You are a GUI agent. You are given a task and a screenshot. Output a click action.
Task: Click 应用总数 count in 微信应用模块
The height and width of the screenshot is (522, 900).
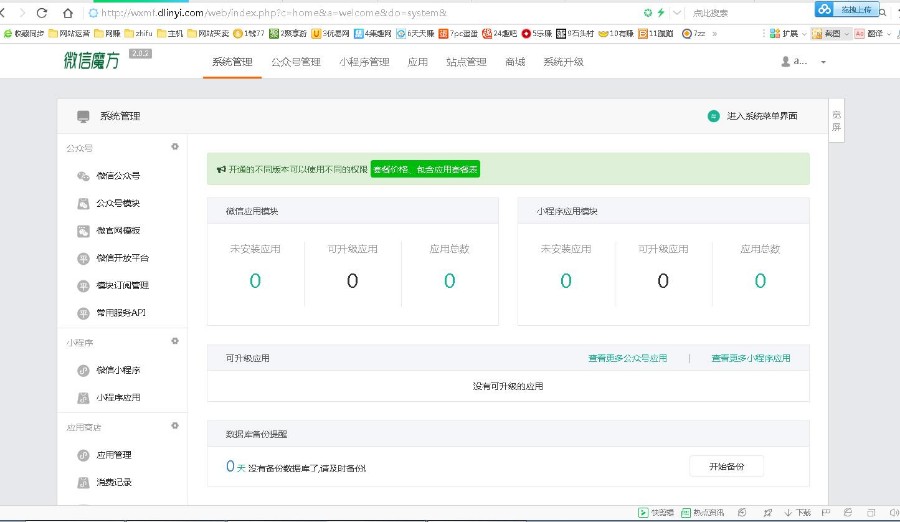tap(449, 281)
